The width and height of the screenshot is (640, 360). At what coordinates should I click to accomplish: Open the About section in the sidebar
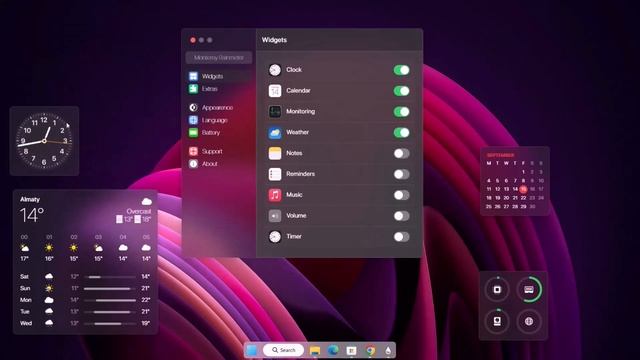pos(219,164)
